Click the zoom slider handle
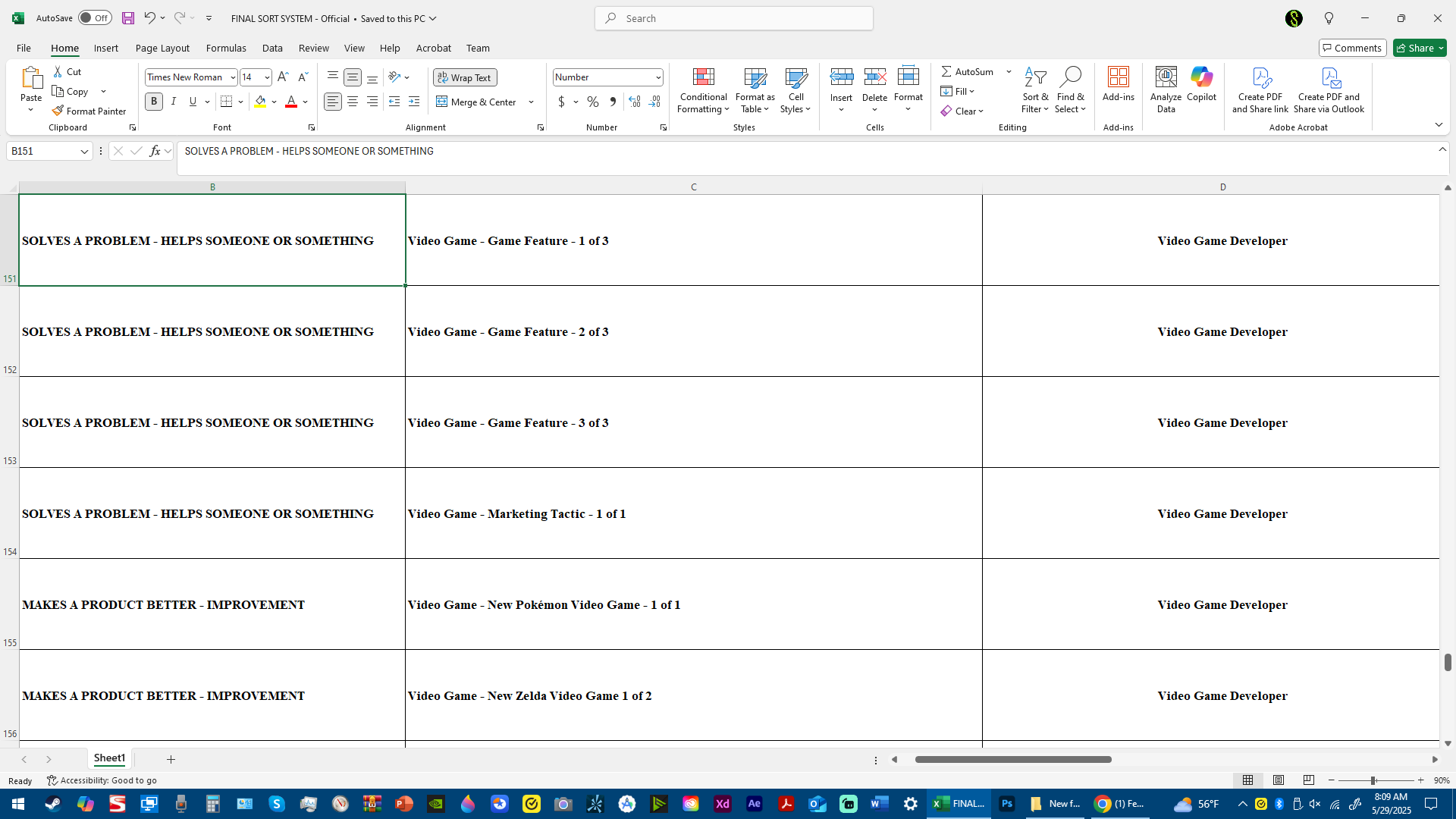Viewport: 1456px width, 819px height. pos(1373,780)
